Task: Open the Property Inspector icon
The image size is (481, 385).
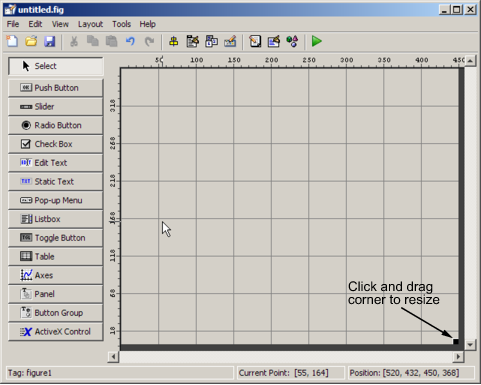Action: [273, 41]
